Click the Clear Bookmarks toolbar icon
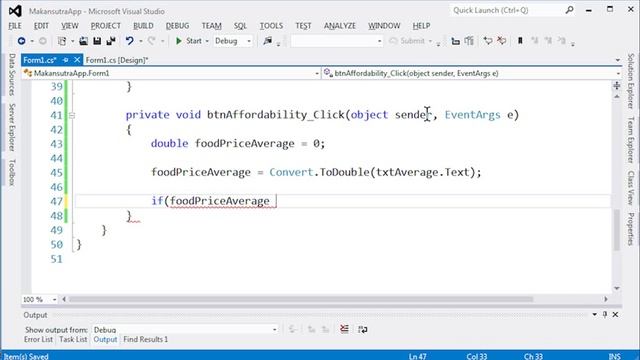The height and width of the screenshot is (360, 640). (562, 41)
